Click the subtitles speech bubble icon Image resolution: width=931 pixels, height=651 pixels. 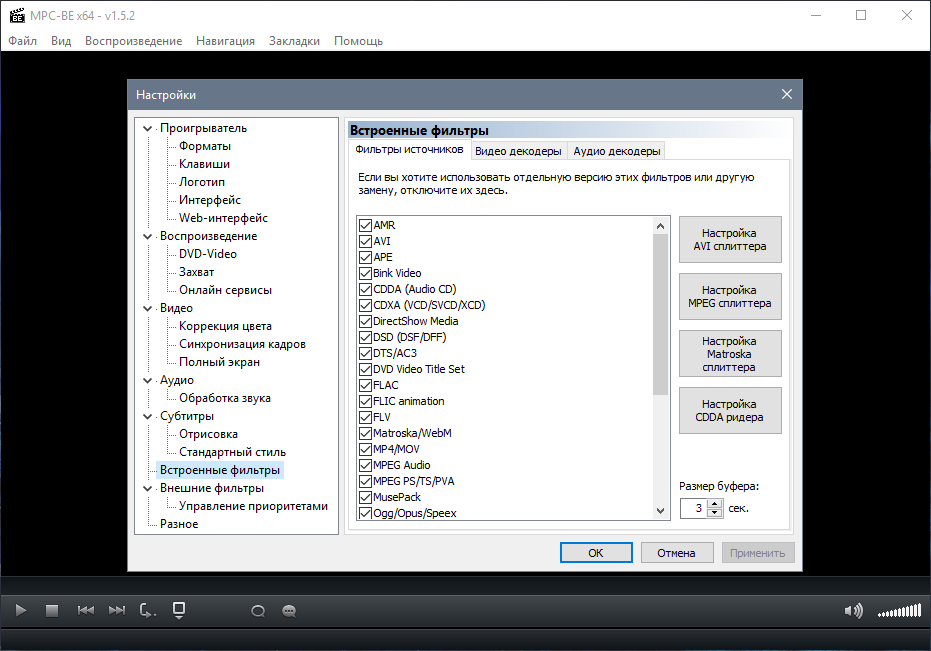tap(289, 610)
